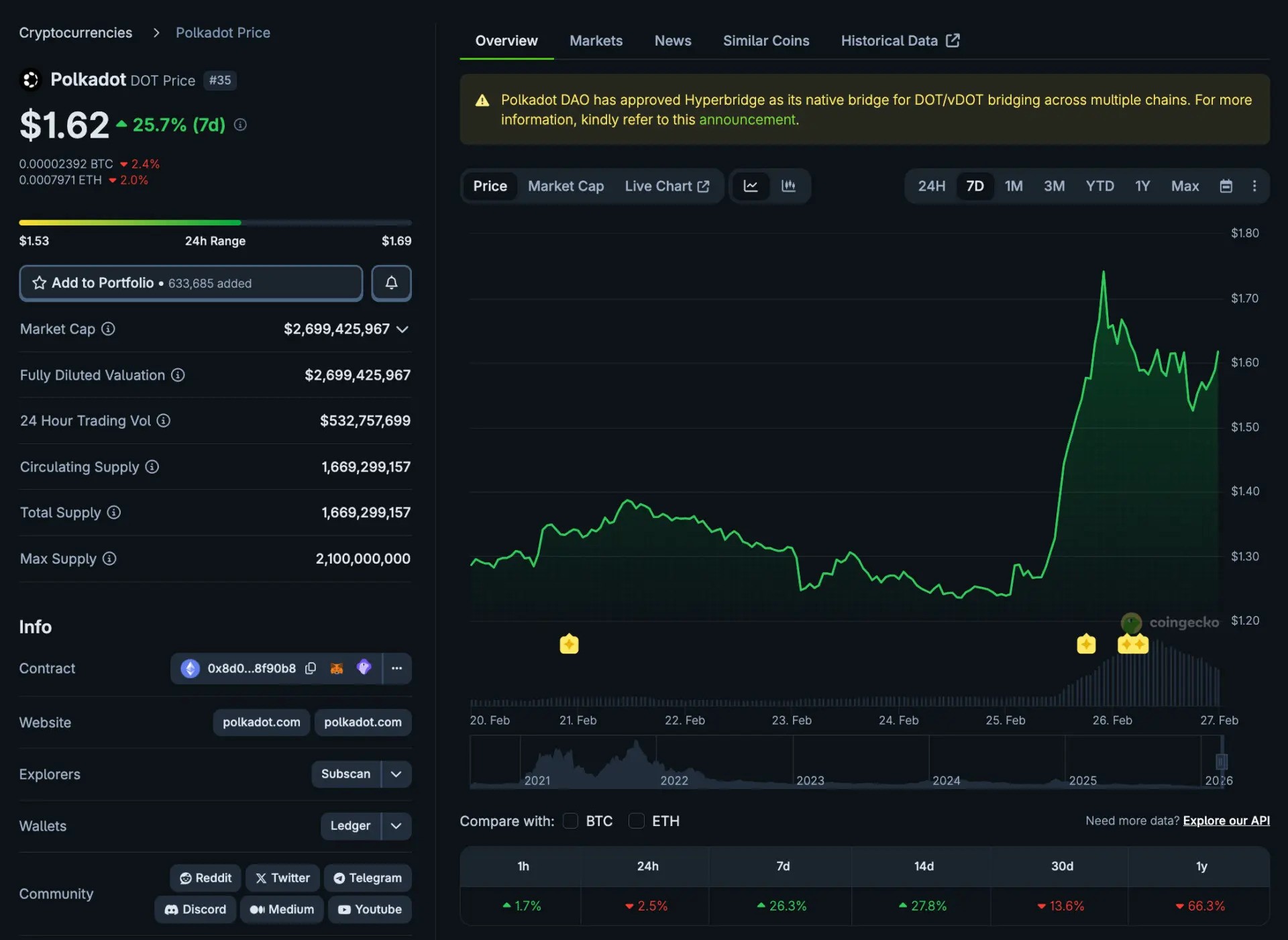This screenshot has height=940, width=1288.
Task: Open the calendar date picker icon near timeframes
Action: [1226, 186]
